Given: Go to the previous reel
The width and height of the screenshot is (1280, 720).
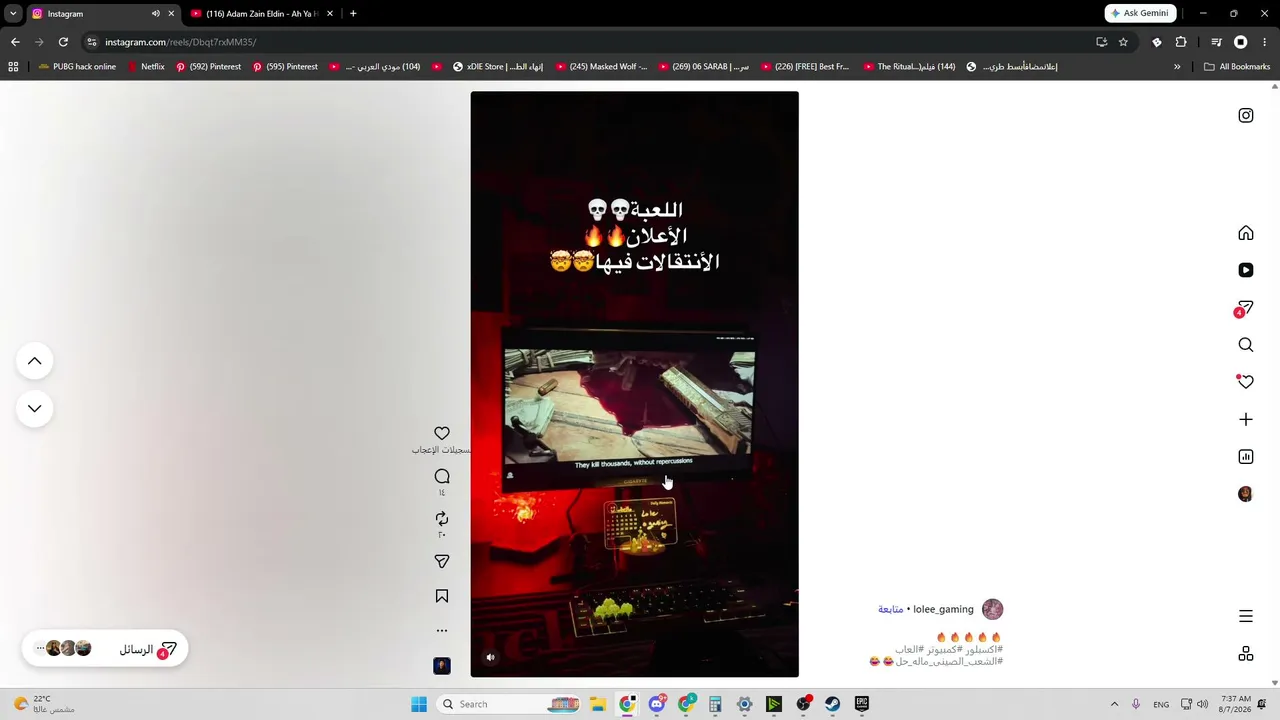Looking at the screenshot, I should click(x=34, y=361).
